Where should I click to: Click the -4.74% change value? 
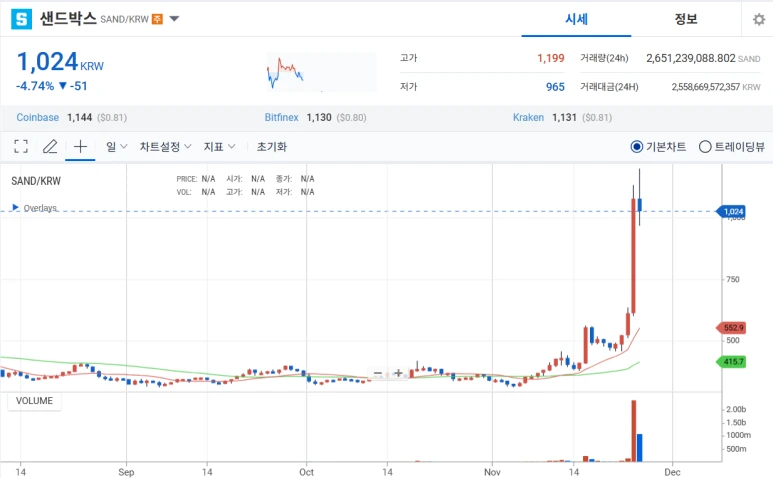(35, 86)
